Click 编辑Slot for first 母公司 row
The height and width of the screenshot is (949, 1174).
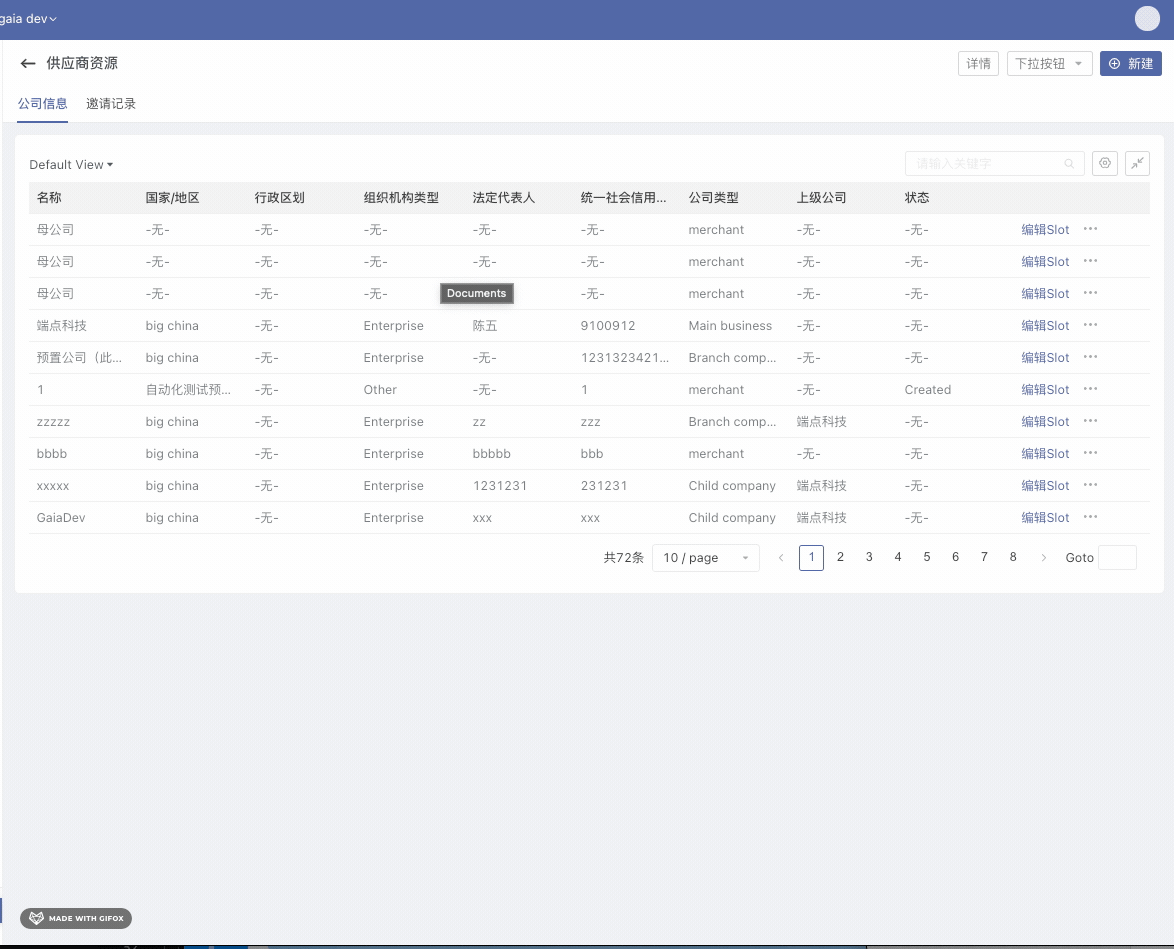point(1045,230)
